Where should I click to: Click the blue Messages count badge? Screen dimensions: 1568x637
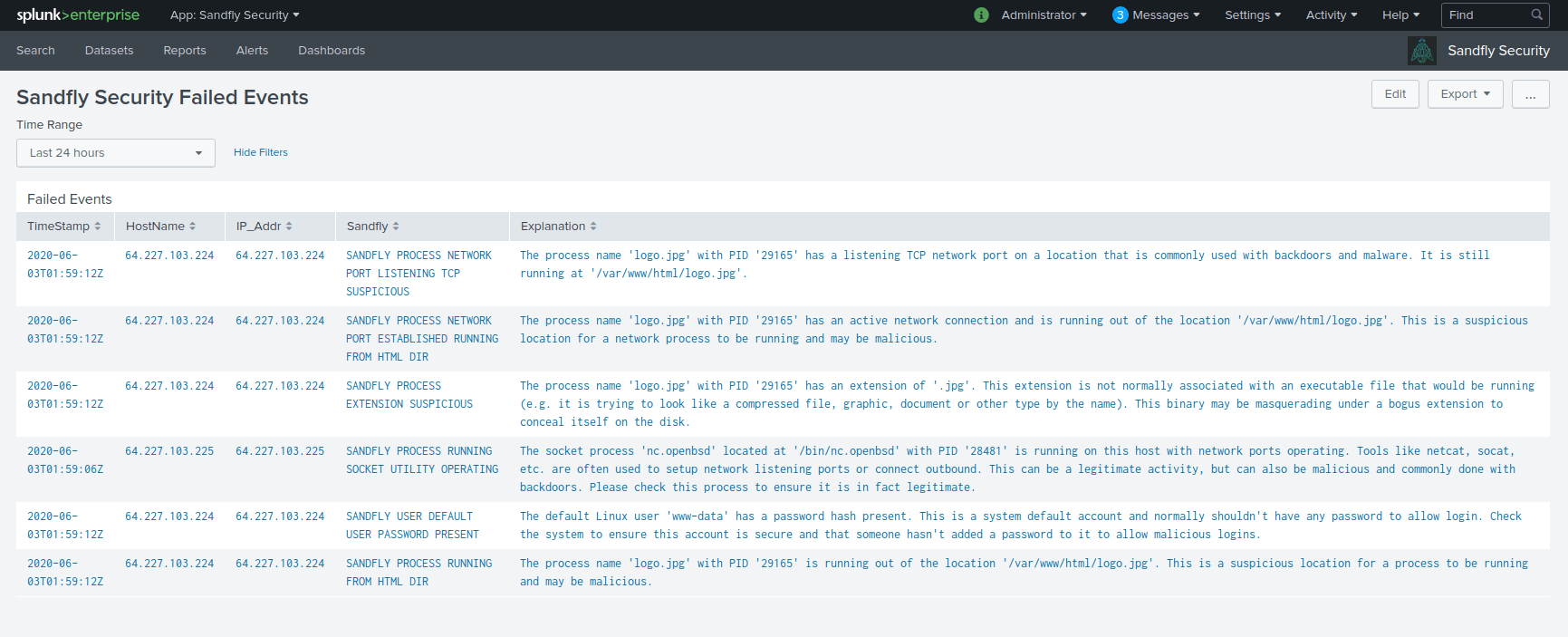tap(1121, 14)
